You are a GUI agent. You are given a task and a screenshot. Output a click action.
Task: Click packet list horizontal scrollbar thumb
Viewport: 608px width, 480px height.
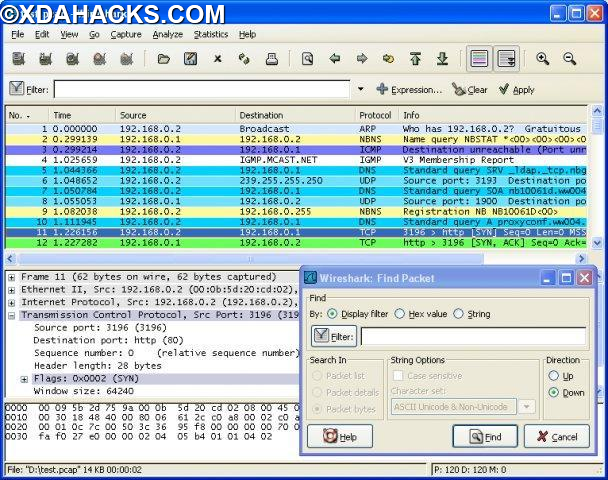251,259
